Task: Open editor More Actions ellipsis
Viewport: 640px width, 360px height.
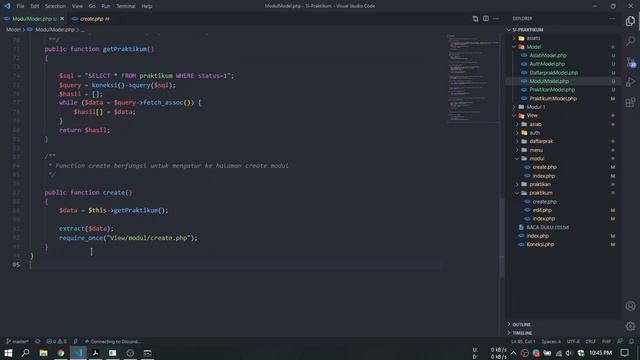Action: 496,19
